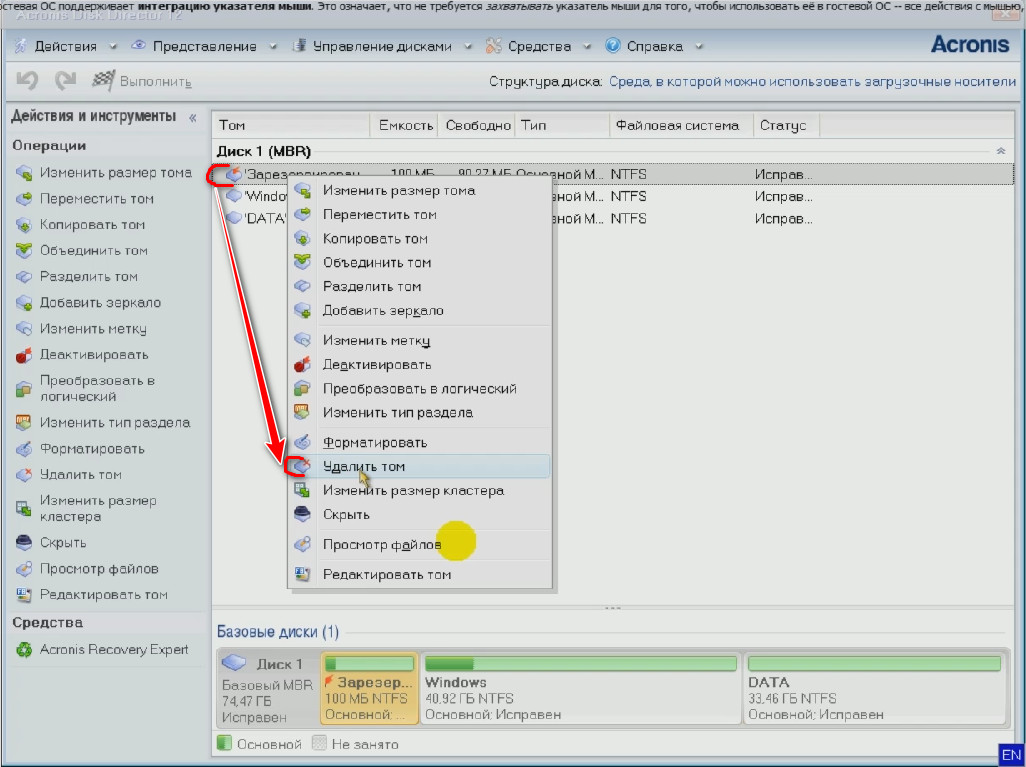Collapse the Actions and tools side panel
The image size is (1026, 767).
click(192, 117)
